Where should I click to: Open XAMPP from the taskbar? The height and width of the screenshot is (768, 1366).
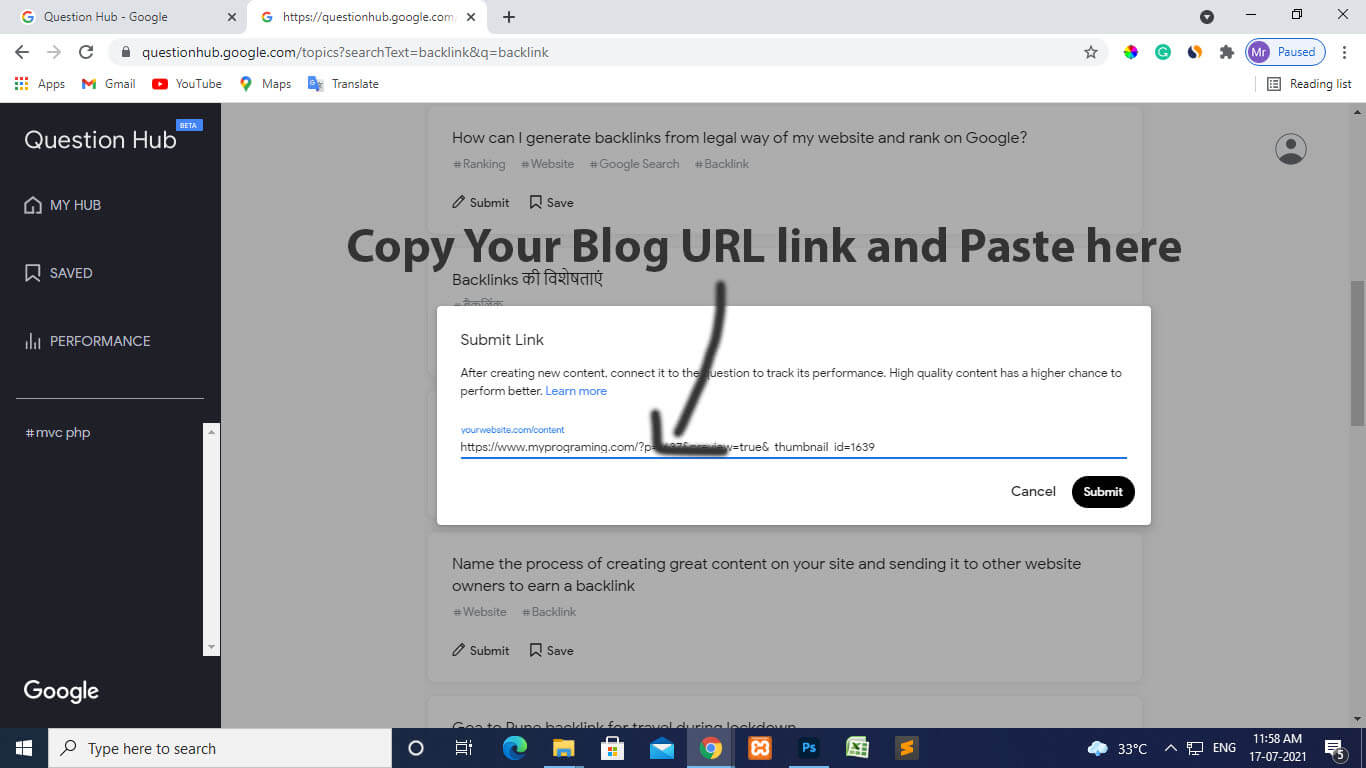tap(759, 747)
